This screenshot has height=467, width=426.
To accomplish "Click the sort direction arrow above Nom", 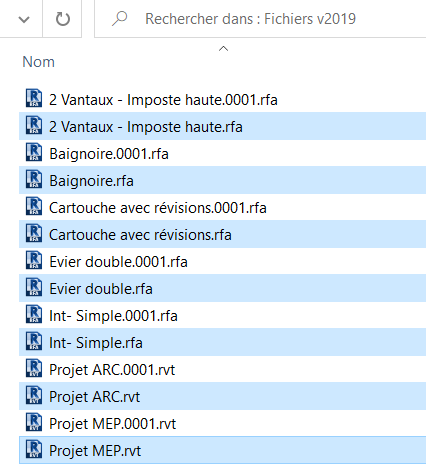I will click(x=223, y=49).
